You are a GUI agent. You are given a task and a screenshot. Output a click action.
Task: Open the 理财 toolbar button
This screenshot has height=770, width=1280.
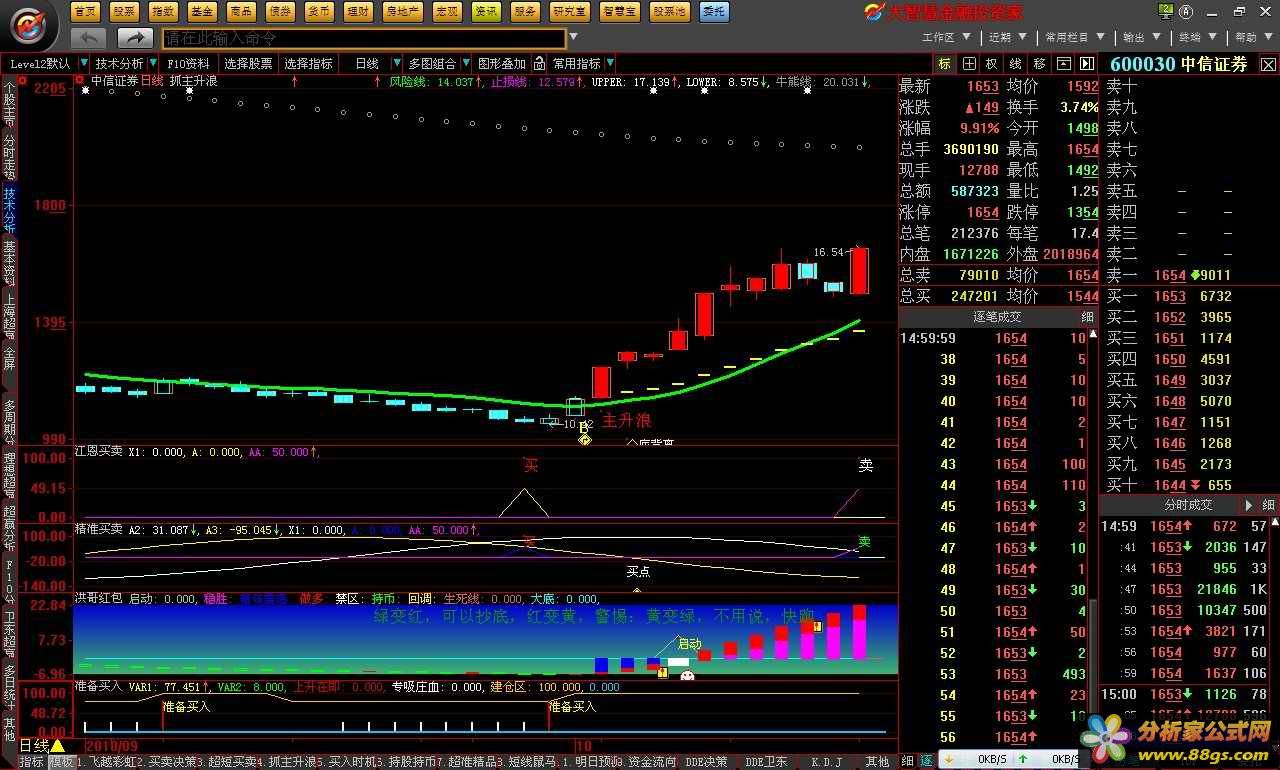(x=357, y=11)
